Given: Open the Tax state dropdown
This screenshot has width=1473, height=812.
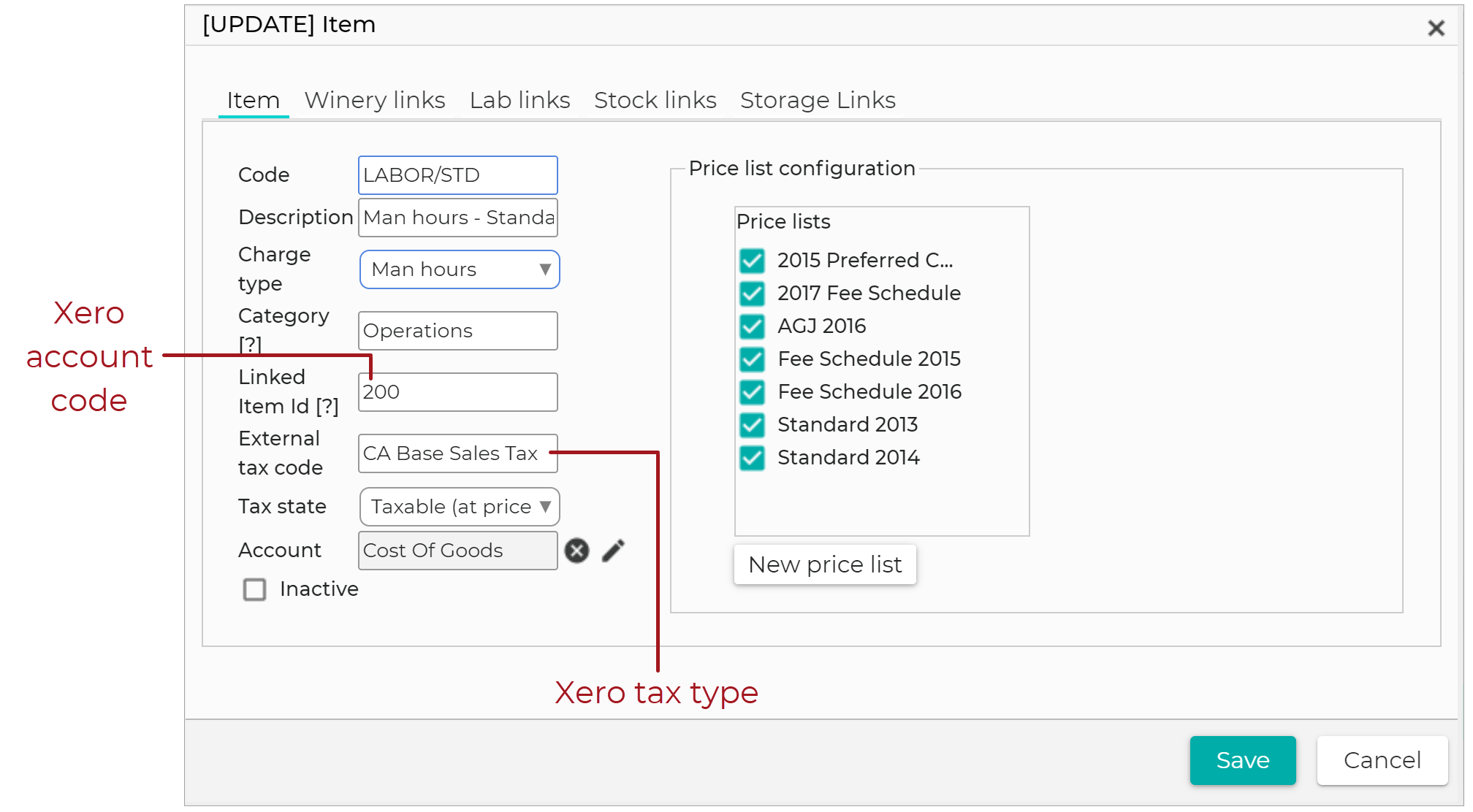Looking at the screenshot, I should click(460, 507).
